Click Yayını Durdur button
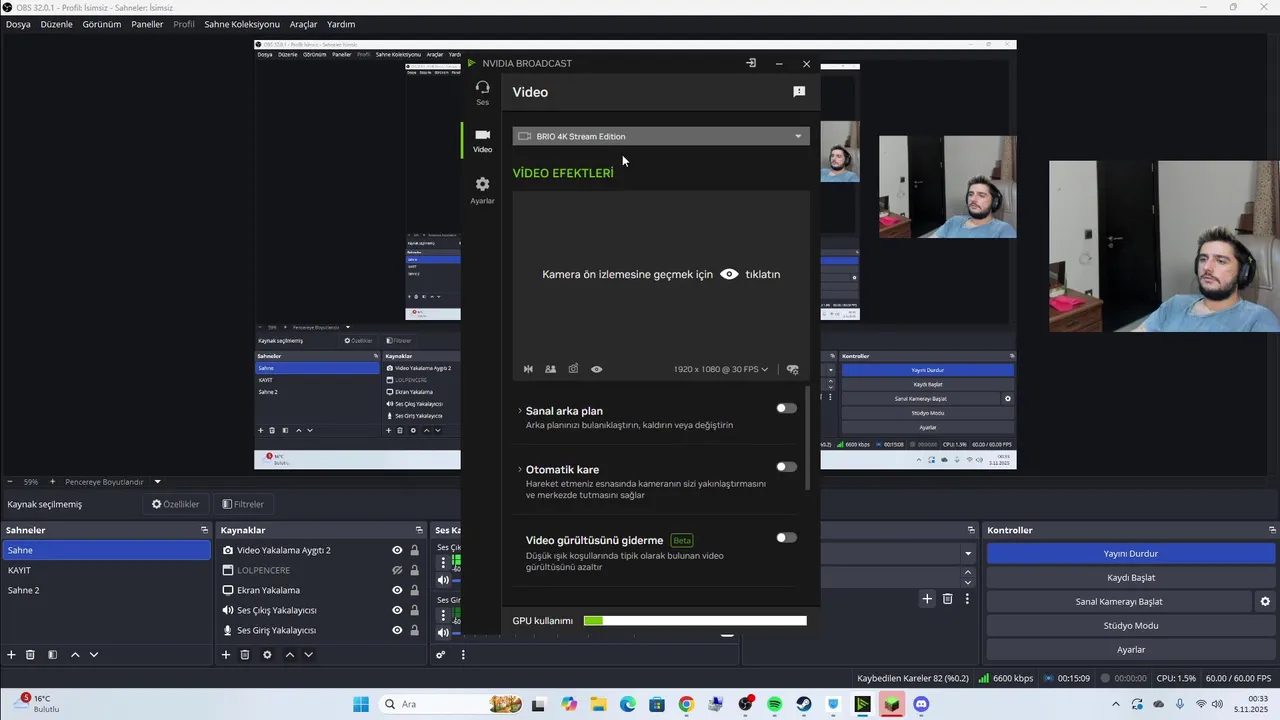 click(x=1131, y=553)
